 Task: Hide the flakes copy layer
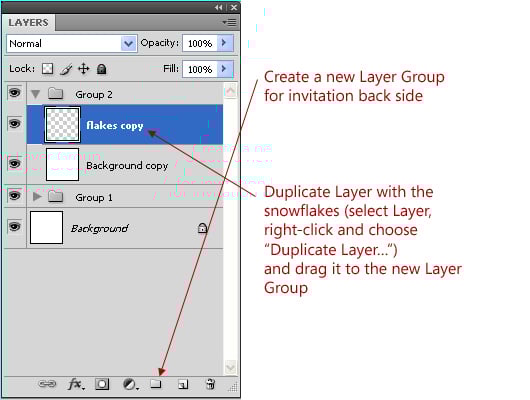tap(14, 124)
